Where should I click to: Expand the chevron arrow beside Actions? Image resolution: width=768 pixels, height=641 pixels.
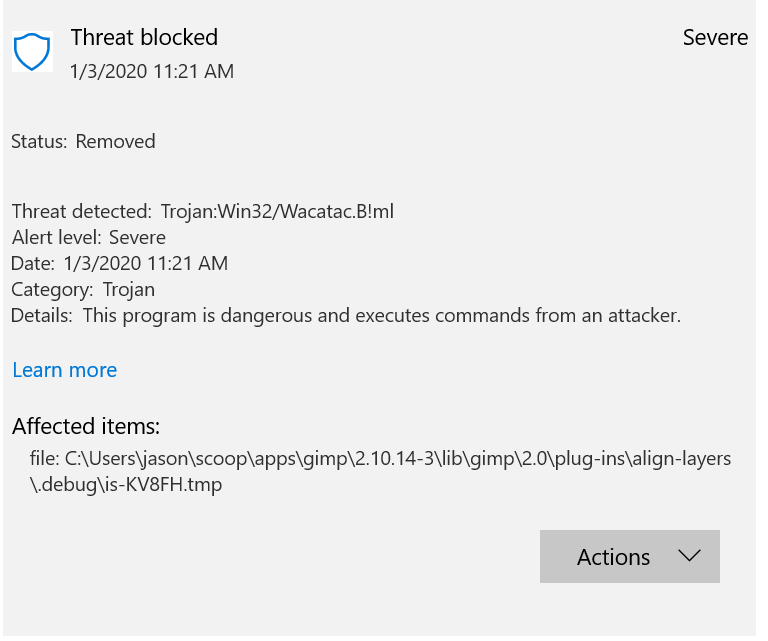pos(689,556)
